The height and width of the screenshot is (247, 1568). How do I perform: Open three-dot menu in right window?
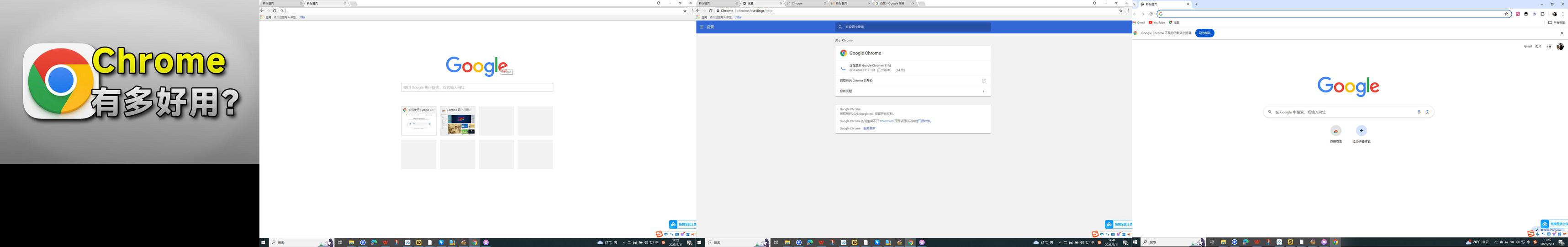[1563, 13]
